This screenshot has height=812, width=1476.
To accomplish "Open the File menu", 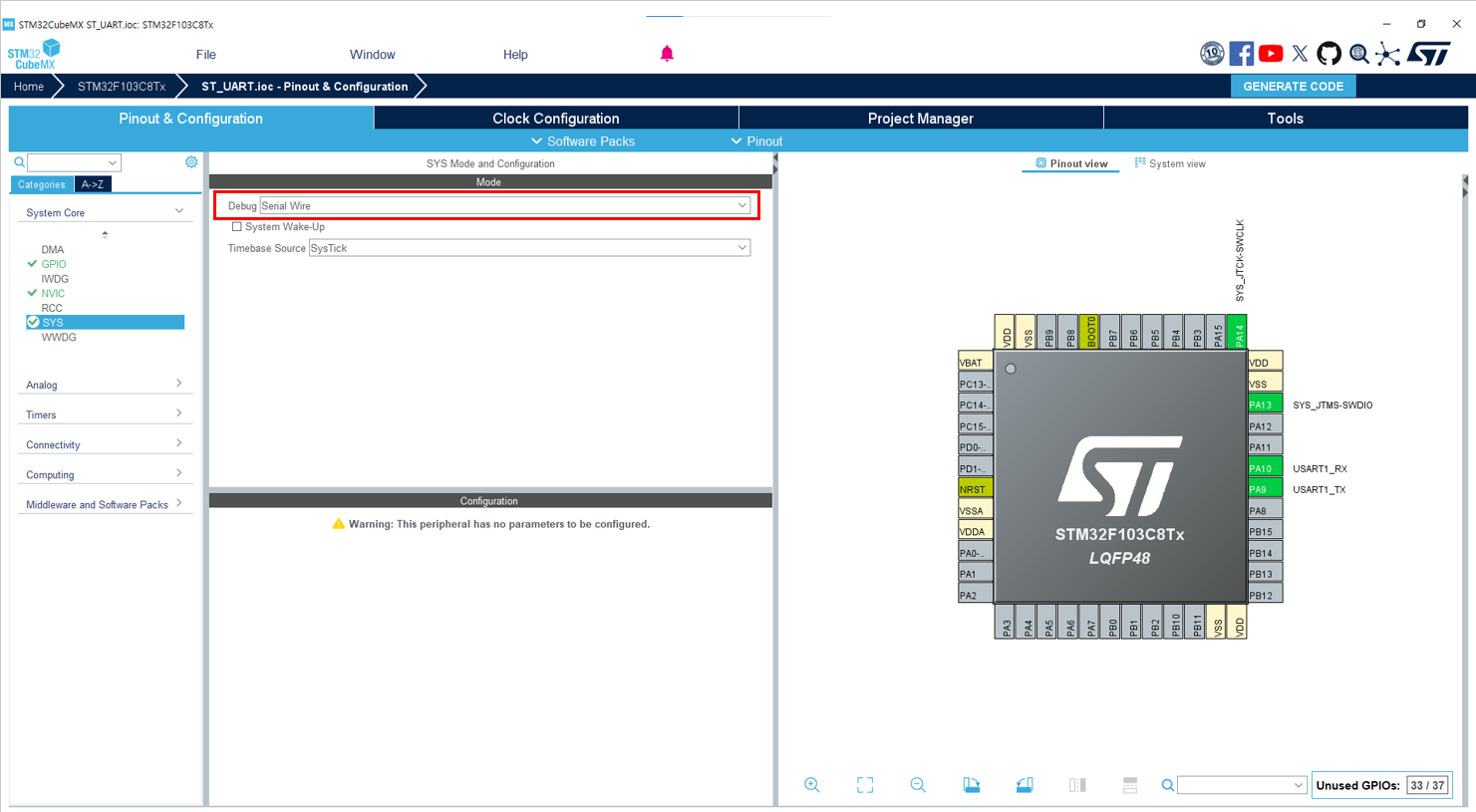I will [x=205, y=55].
